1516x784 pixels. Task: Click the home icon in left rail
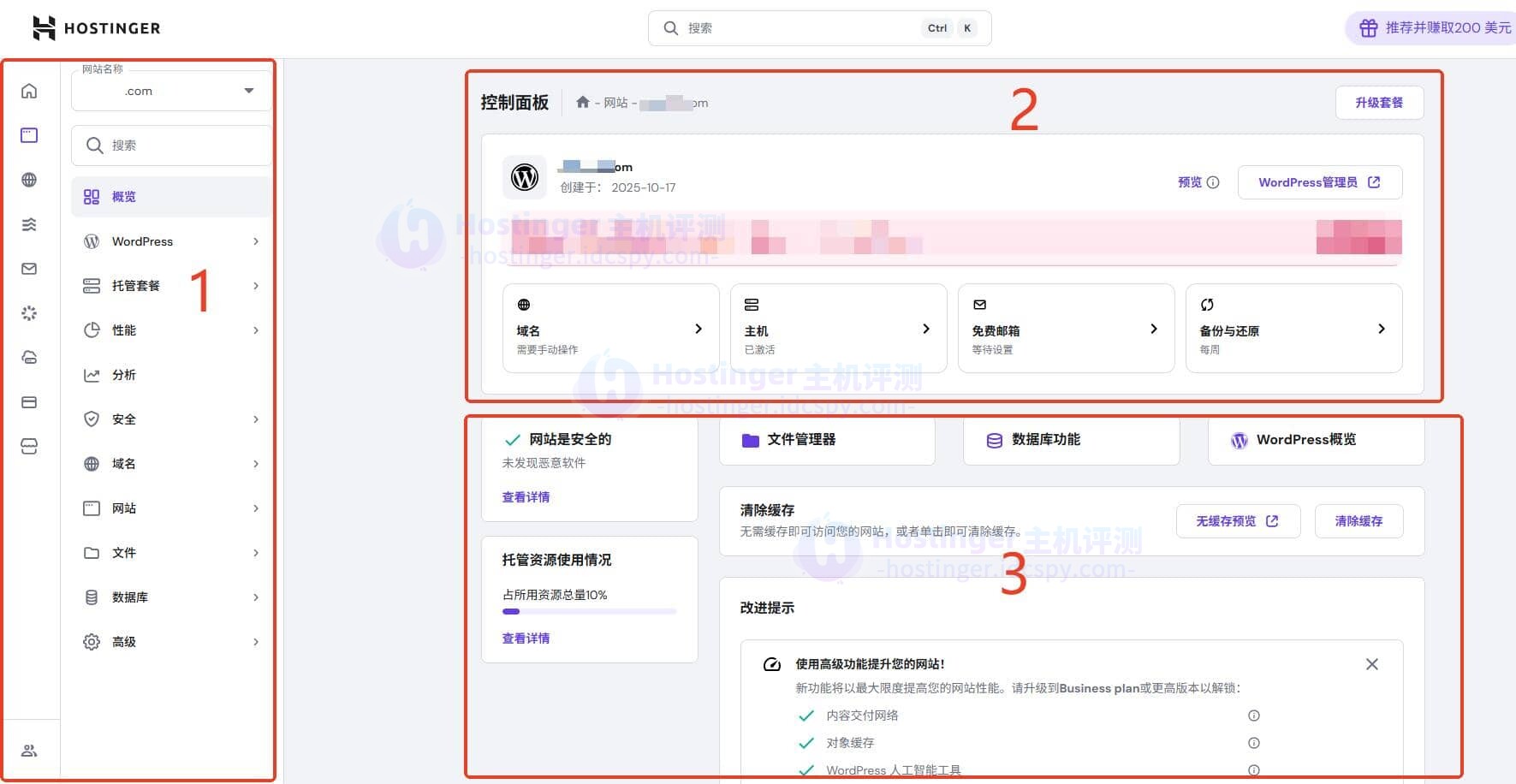pyautogui.click(x=29, y=91)
